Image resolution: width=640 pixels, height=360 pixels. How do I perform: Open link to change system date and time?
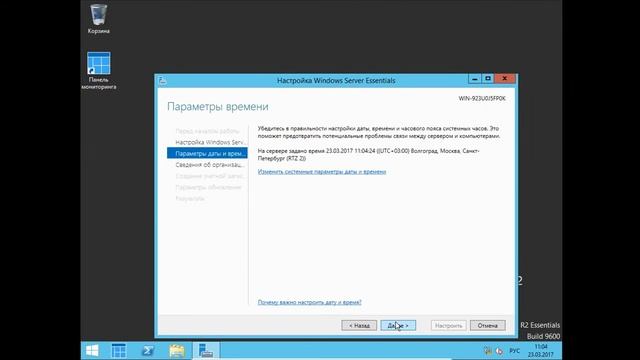322,172
